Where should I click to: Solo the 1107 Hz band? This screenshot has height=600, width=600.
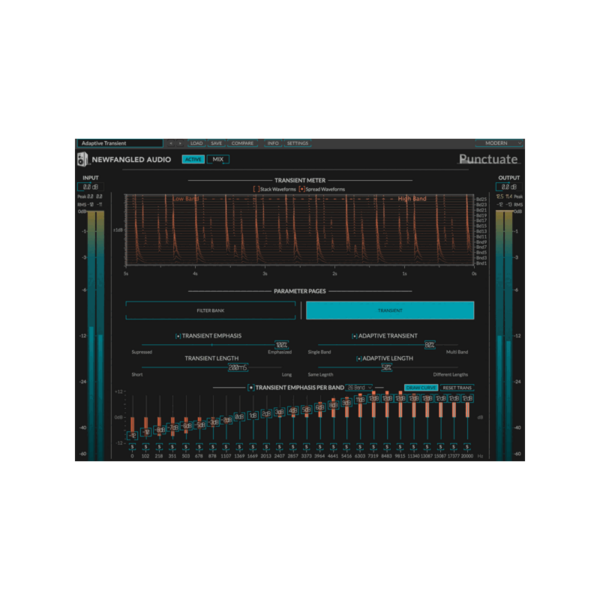pos(226,447)
